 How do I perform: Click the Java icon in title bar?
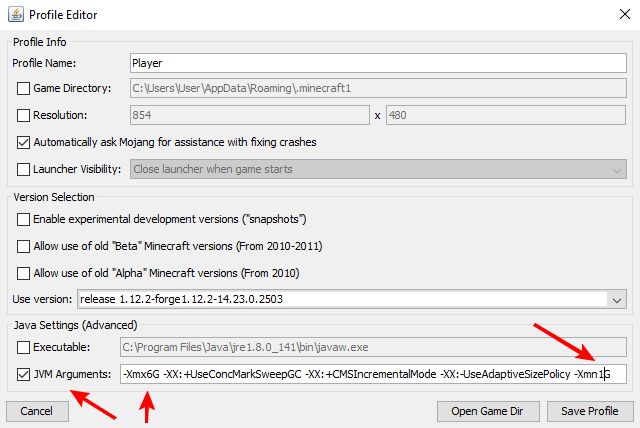(13, 15)
